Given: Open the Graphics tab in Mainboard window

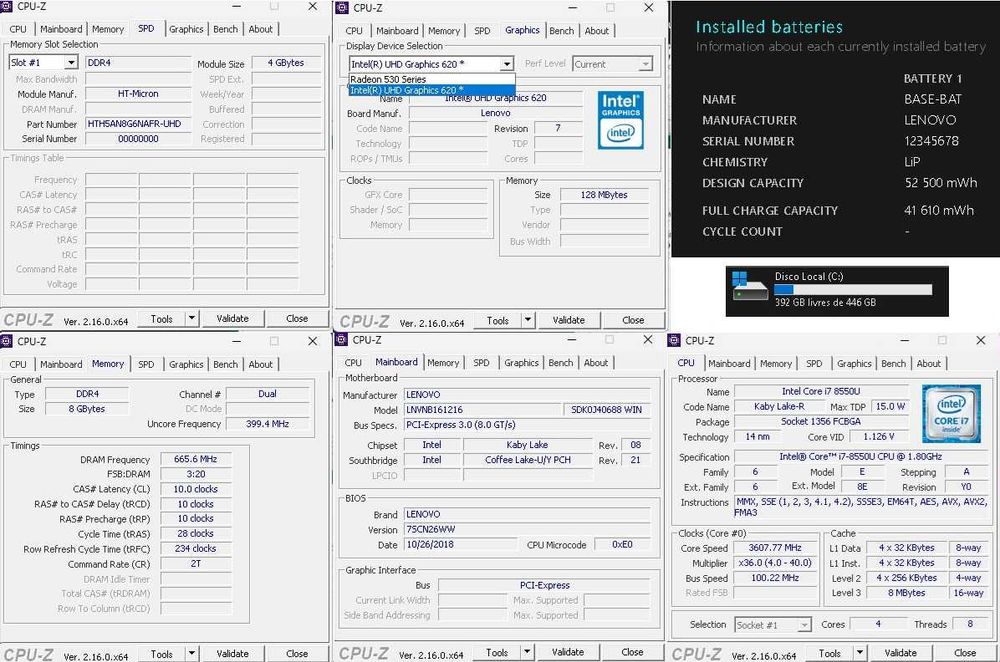Looking at the screenshot, I should pos(521,362).
